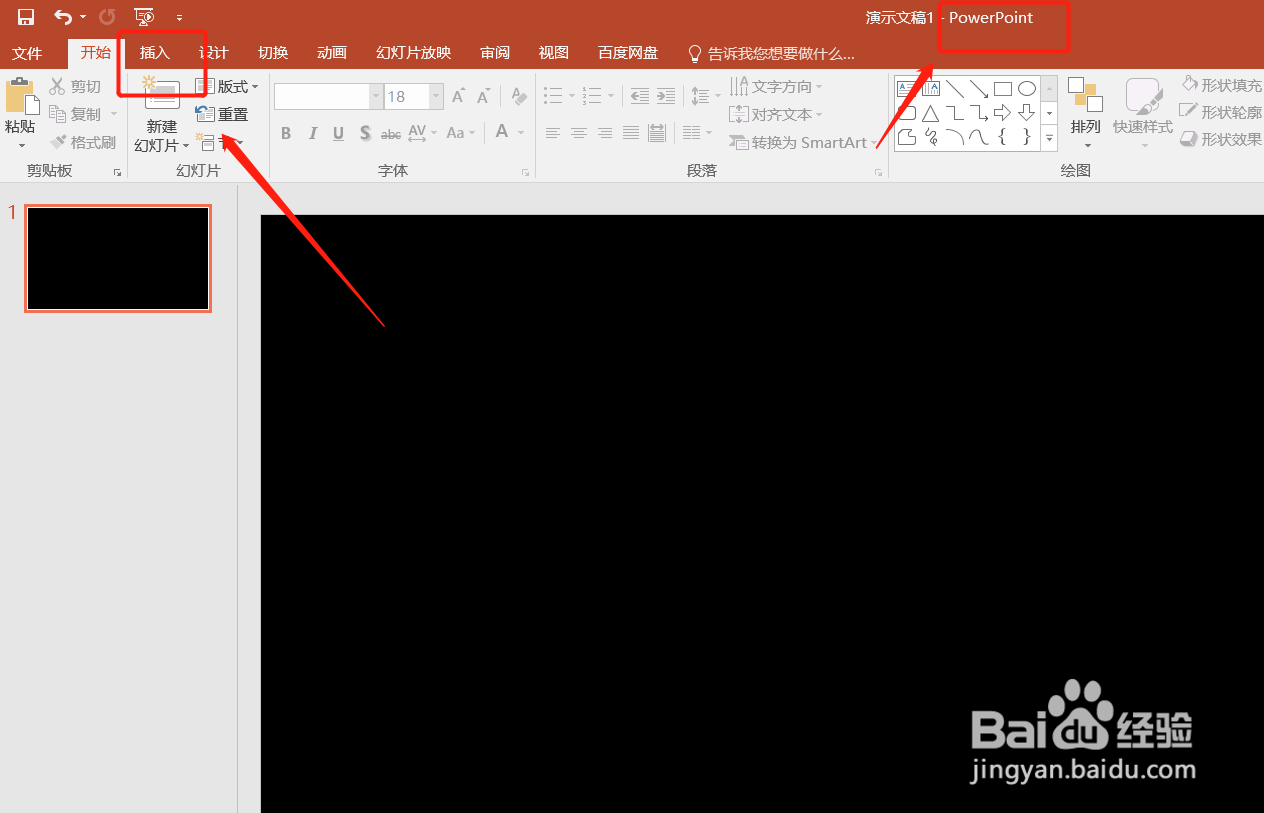Toggle Underline formatting
1264x813 pixels.
point(339,133)
